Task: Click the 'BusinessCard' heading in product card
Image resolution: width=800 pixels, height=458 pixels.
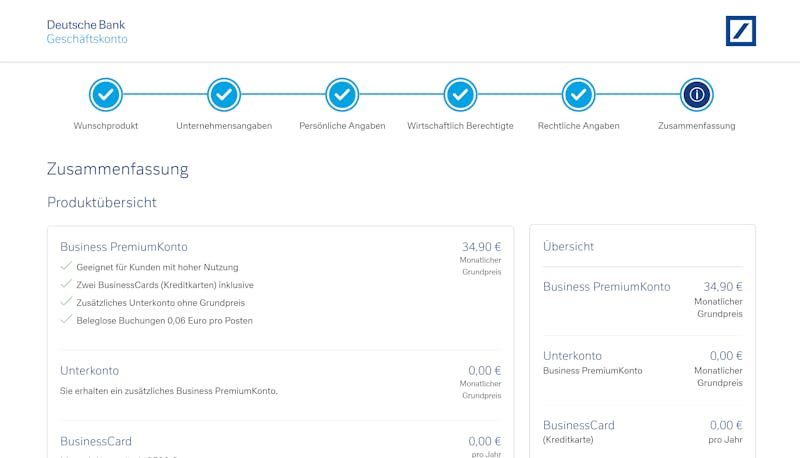Action: point(96,441)
